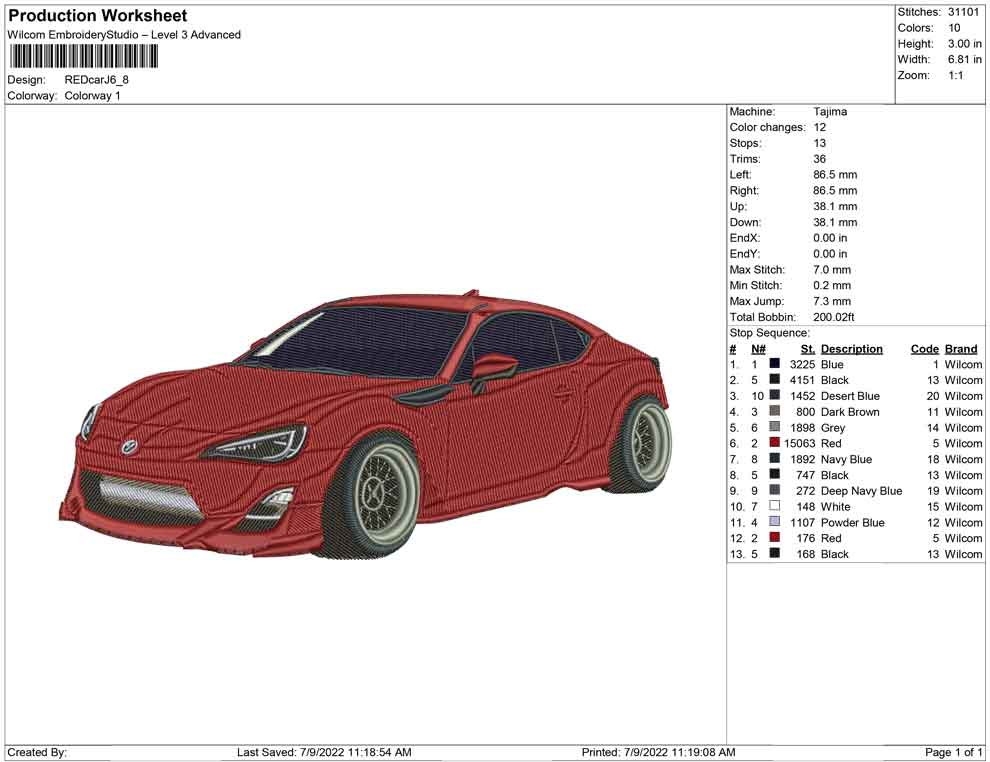Viewport: 990px width, 762px height.
Task: Select the Red swatch with 15063 stitches
Action: pos(774,443)
